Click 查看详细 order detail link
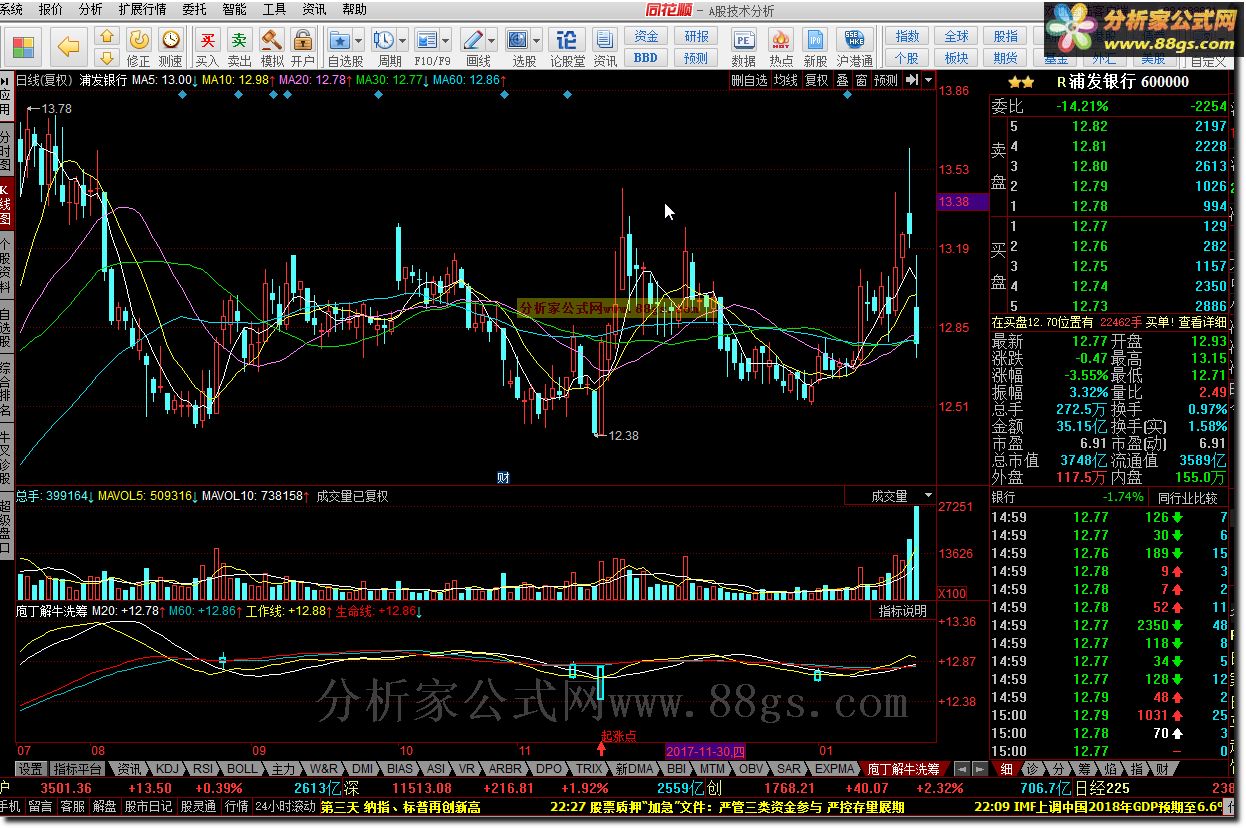1246x828 pixels. [x=1203, y=322]
